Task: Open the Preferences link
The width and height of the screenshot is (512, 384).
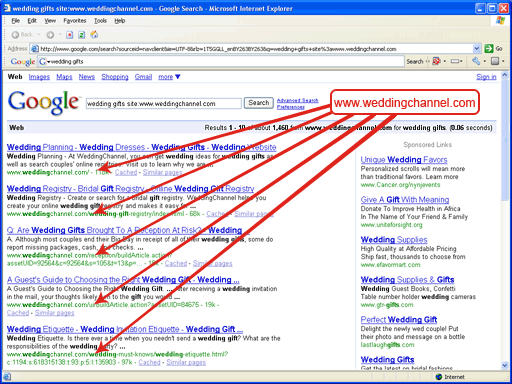Action: 291,107
